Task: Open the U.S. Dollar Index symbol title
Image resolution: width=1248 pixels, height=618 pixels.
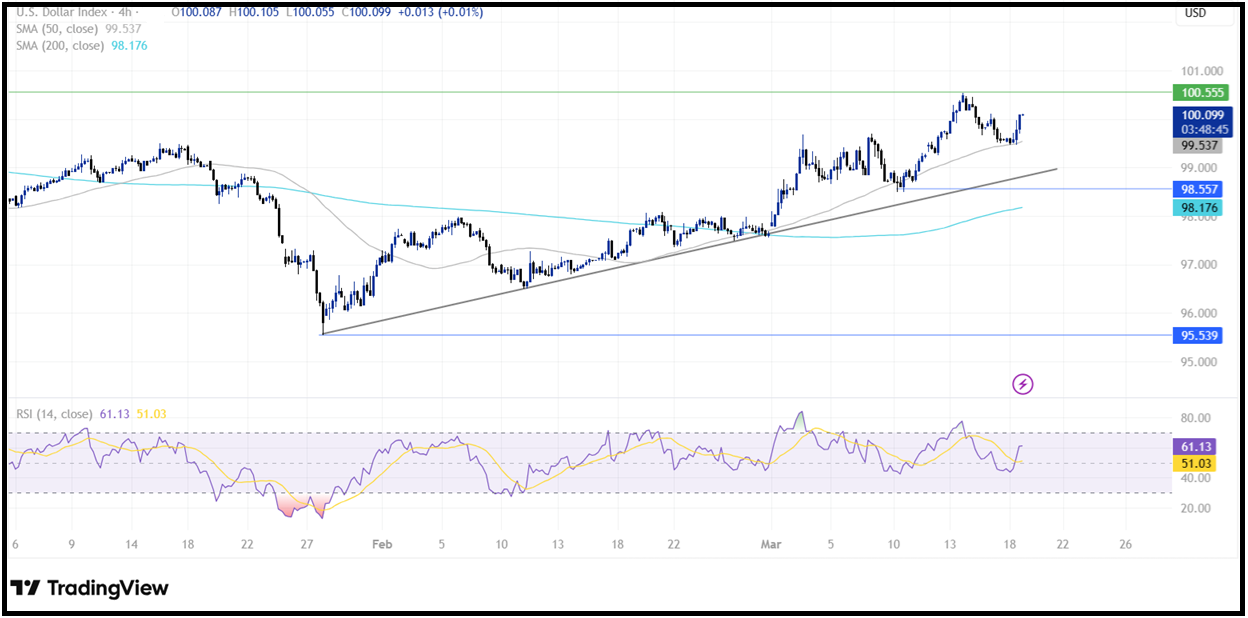Action: point(62,13)
